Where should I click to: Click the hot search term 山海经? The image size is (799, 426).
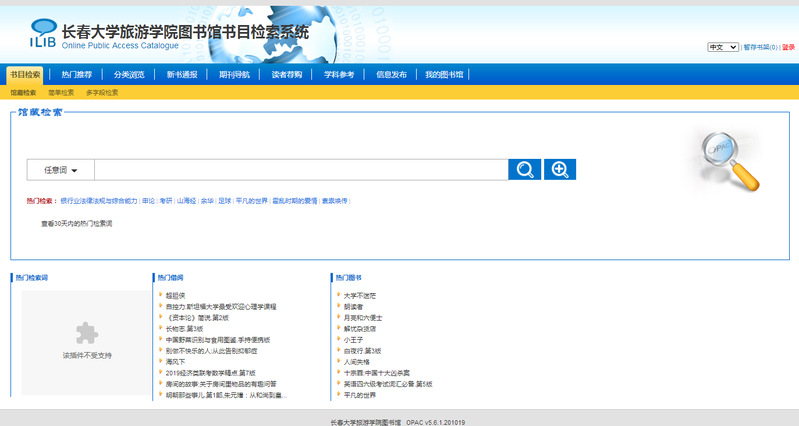187,201
